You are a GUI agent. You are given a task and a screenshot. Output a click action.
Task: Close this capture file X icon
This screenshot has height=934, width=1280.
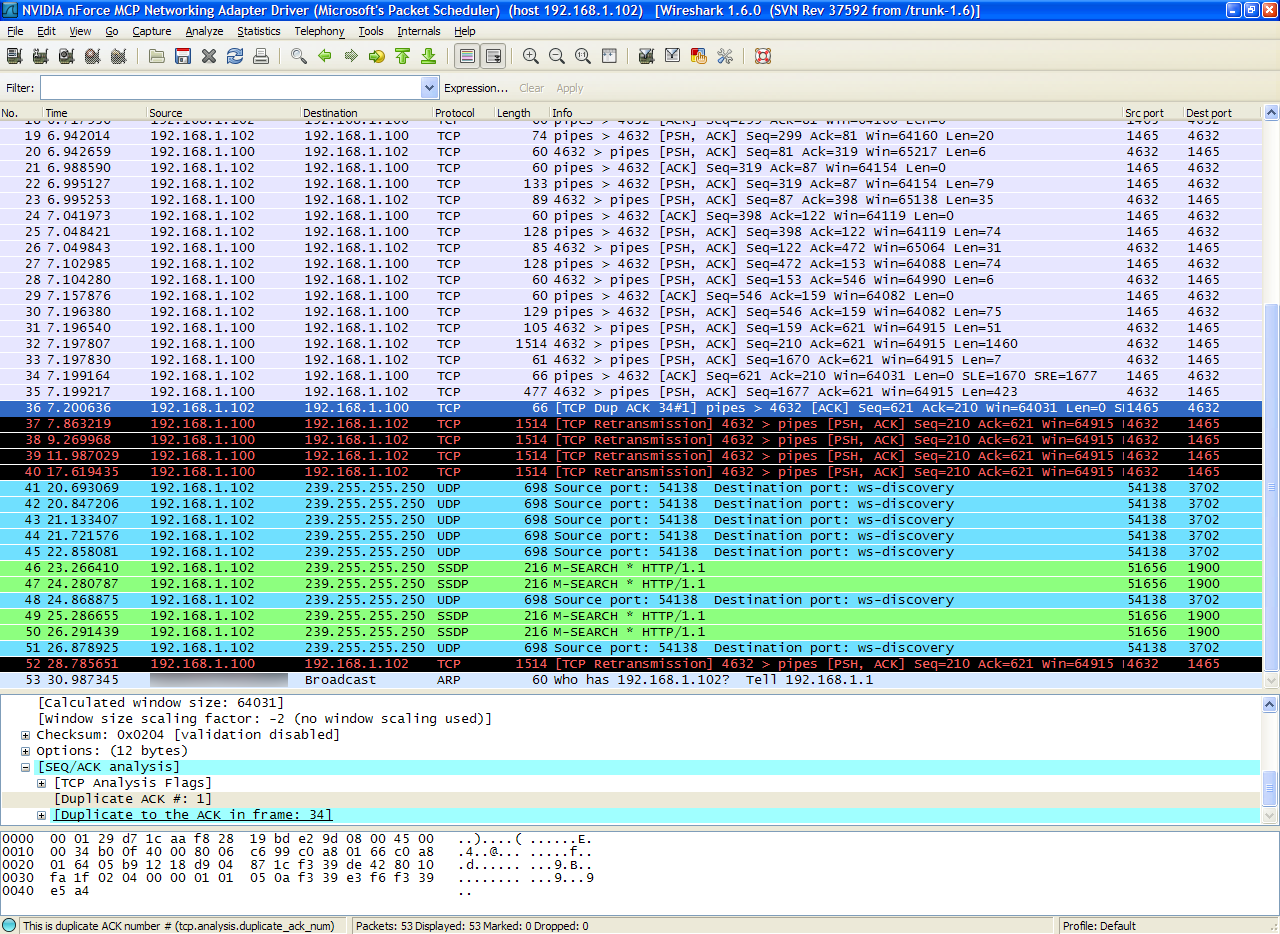(x=209, y=56)
